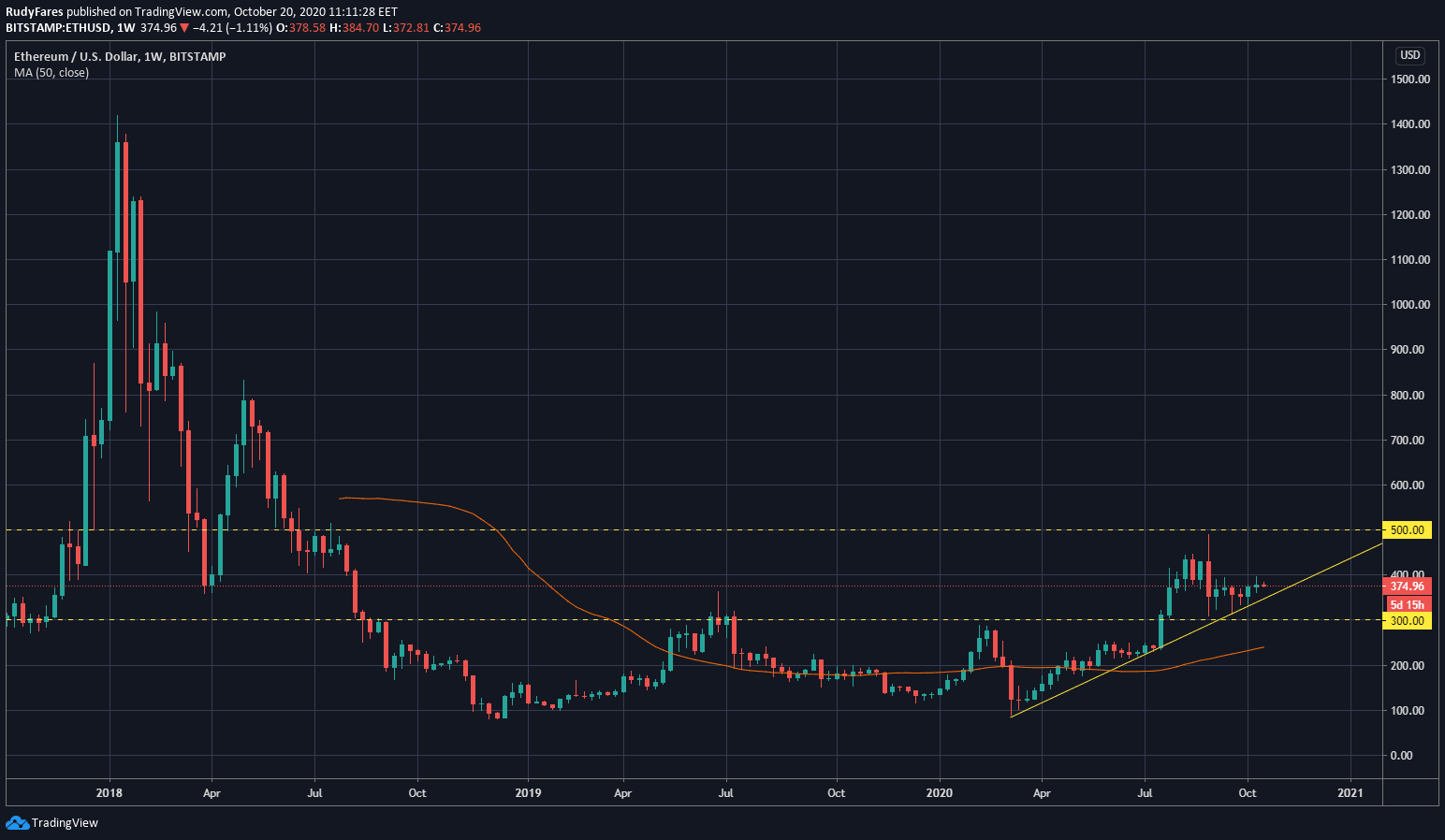1445x840 pixels.
Task: Click the TradingView cloud logo icon
Action: [17, 823]
